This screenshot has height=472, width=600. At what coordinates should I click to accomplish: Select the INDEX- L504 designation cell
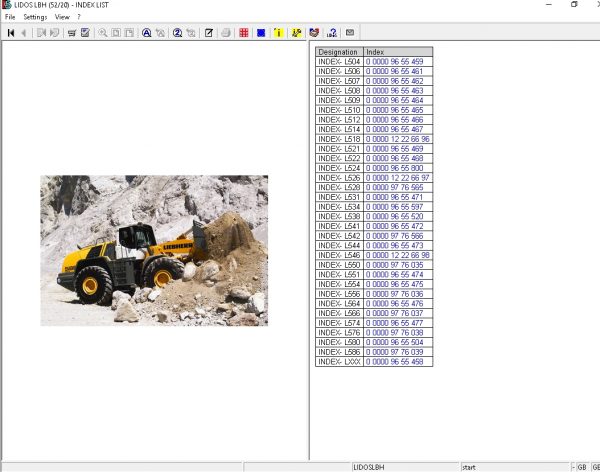(339, 62)
